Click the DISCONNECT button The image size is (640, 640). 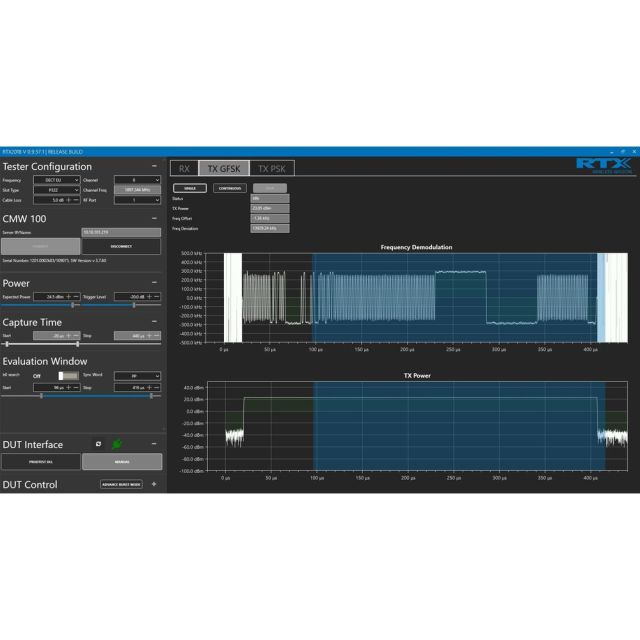121,246
